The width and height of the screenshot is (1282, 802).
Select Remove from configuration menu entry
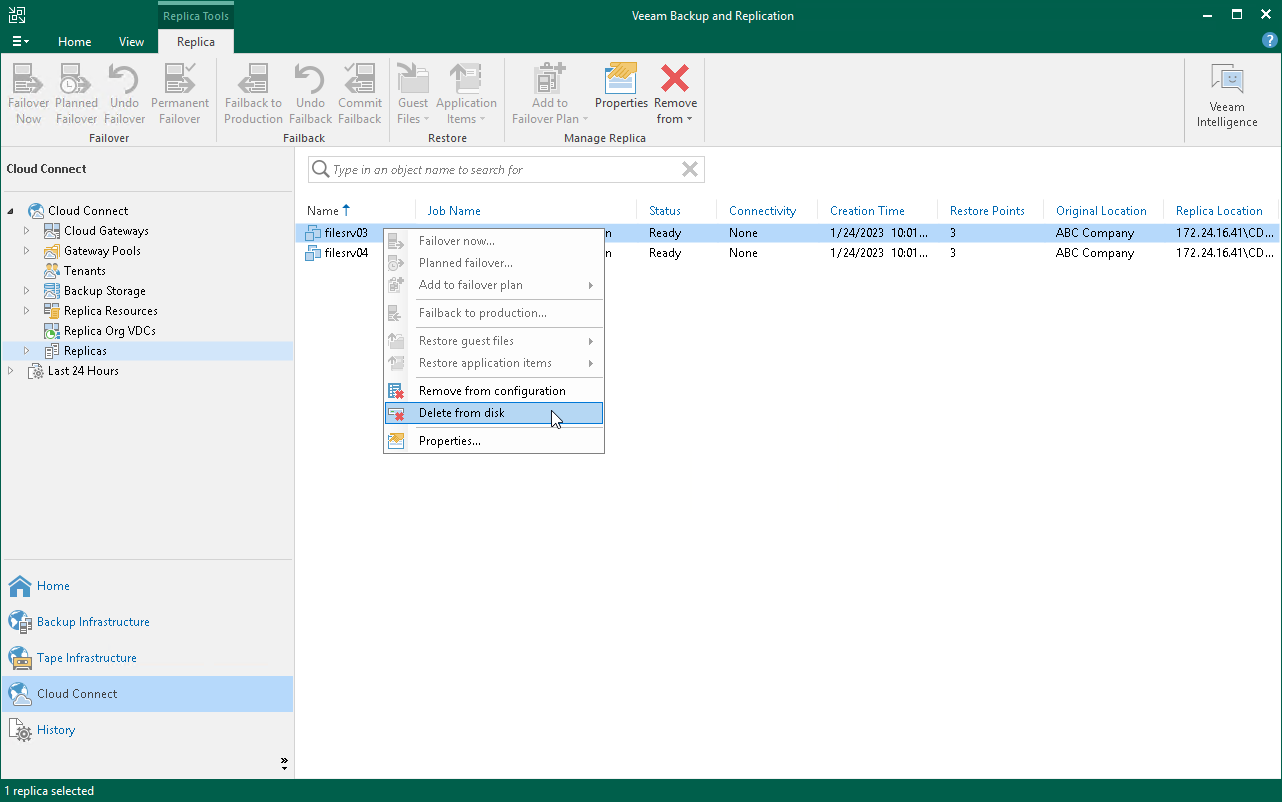[x=493, y=391]
